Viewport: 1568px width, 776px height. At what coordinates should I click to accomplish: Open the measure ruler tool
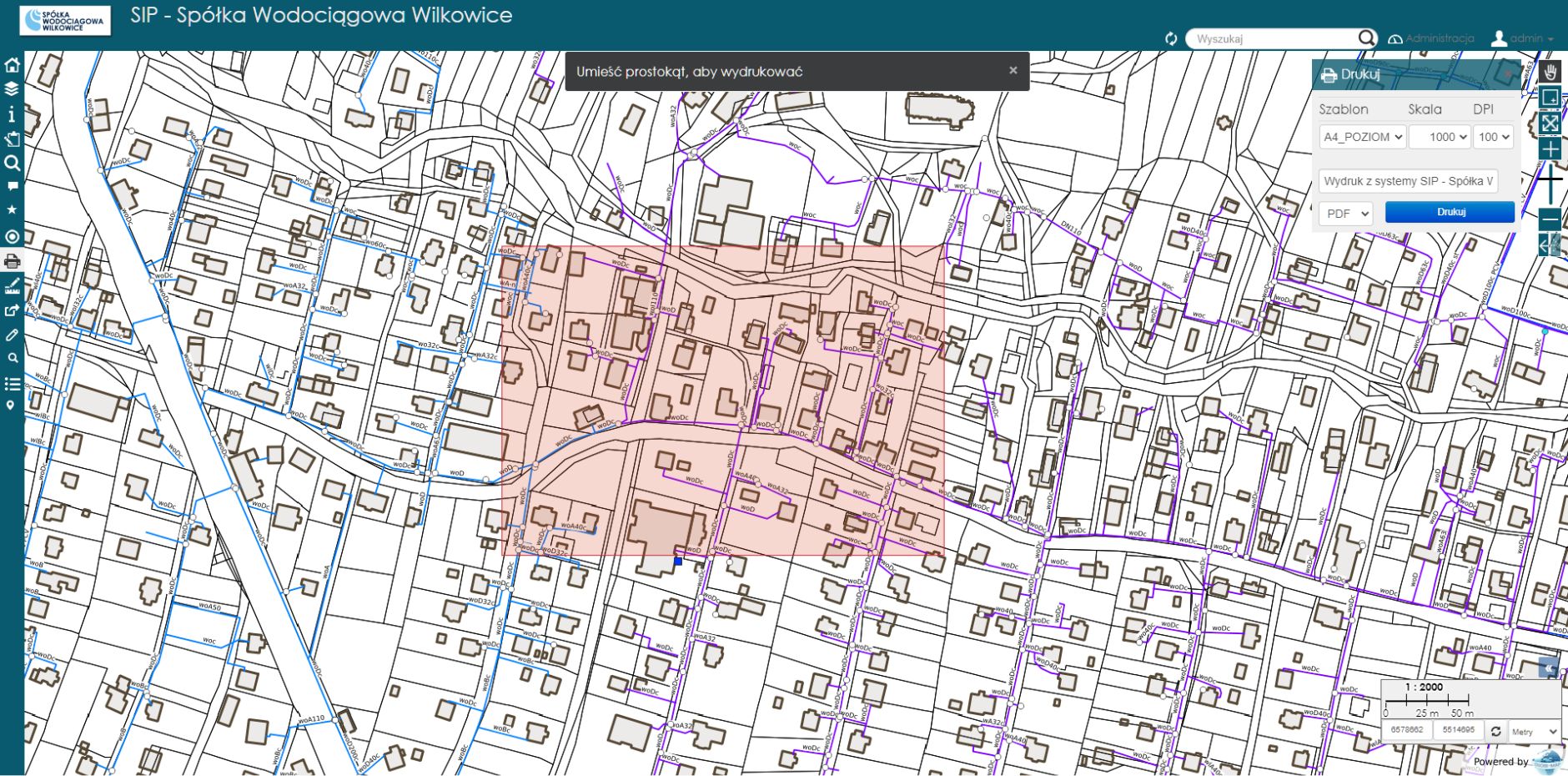pyautogui.click(x=12, y=286)
